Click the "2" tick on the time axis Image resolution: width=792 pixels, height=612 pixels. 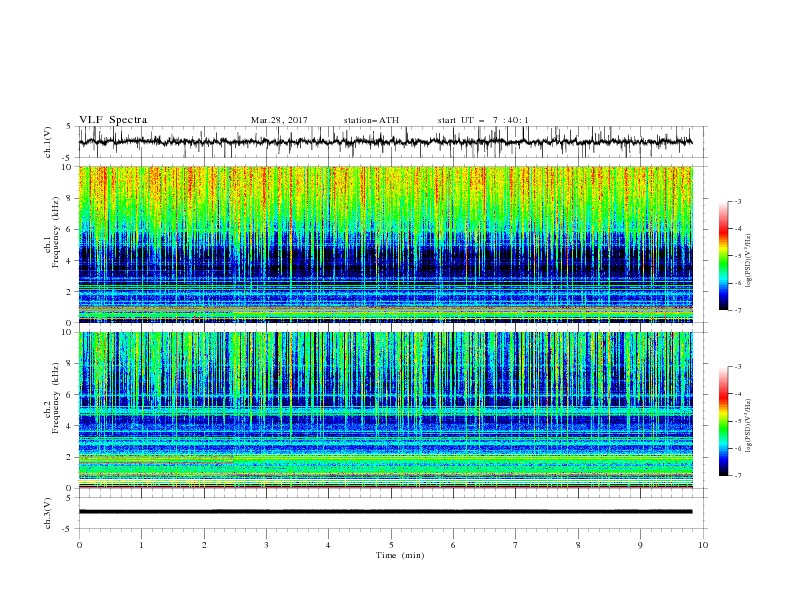click(x=204, y=545)
